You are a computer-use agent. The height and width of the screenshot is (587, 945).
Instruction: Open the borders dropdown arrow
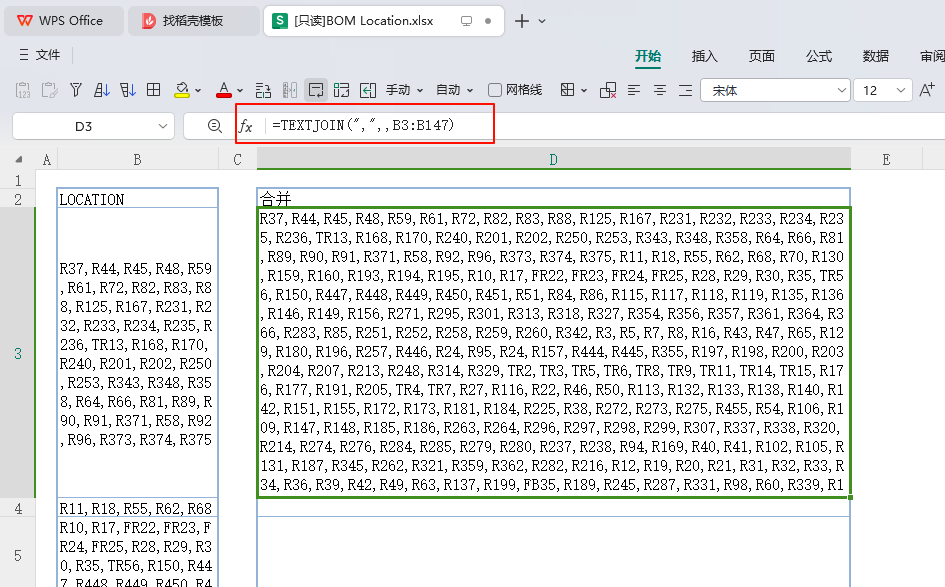tap(583, 91)
